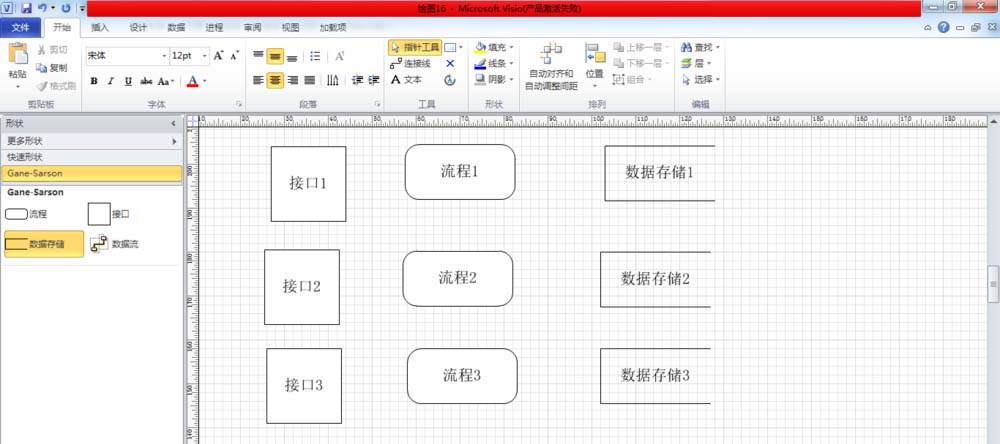Select the 连接线 connector tool

click(x=411, y=63)
